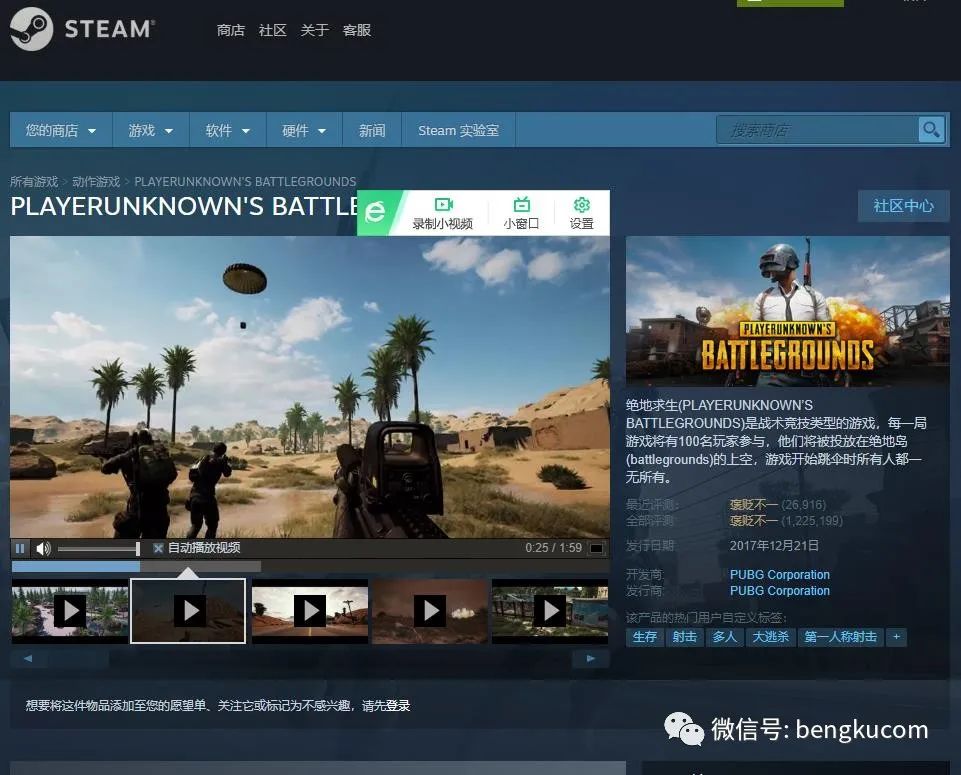The image size is (961, 775).
Task: Play the first tropical island thumbnail
Action: click(x=70, y=611)
